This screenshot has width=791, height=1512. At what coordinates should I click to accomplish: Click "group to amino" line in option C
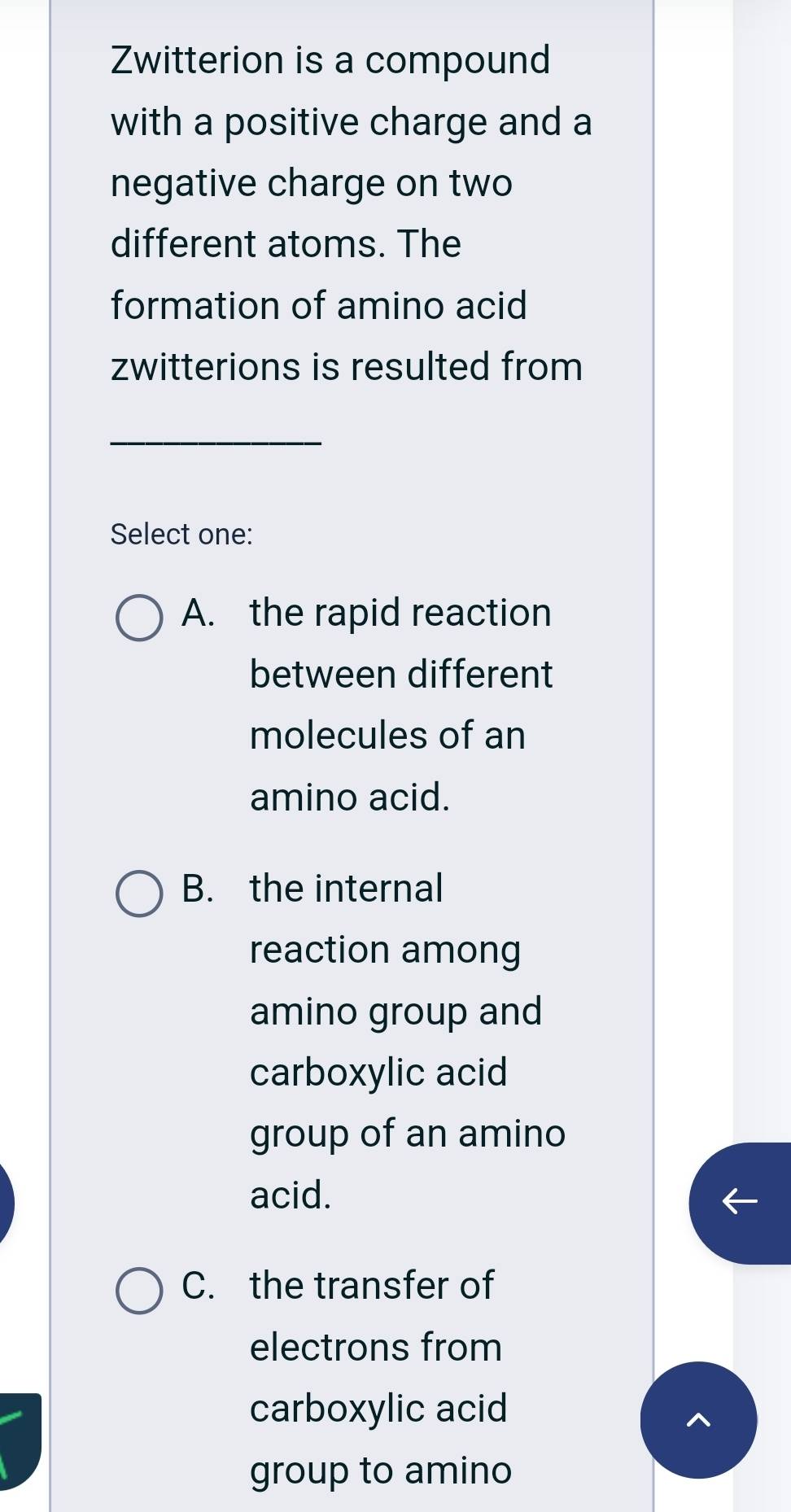click(381, 1470)
